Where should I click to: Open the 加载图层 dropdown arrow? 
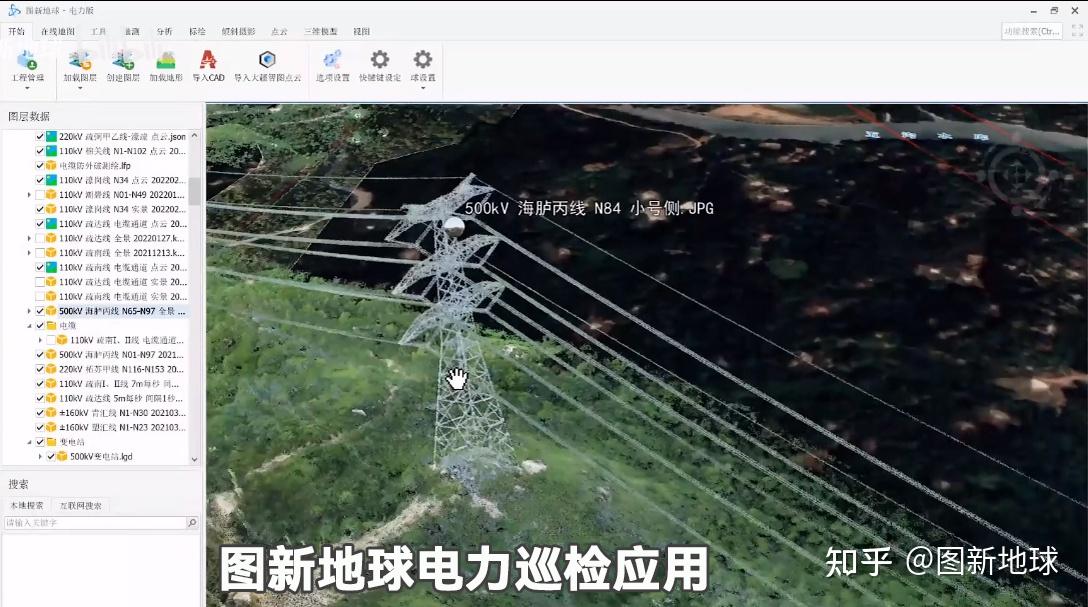(81, 89)
